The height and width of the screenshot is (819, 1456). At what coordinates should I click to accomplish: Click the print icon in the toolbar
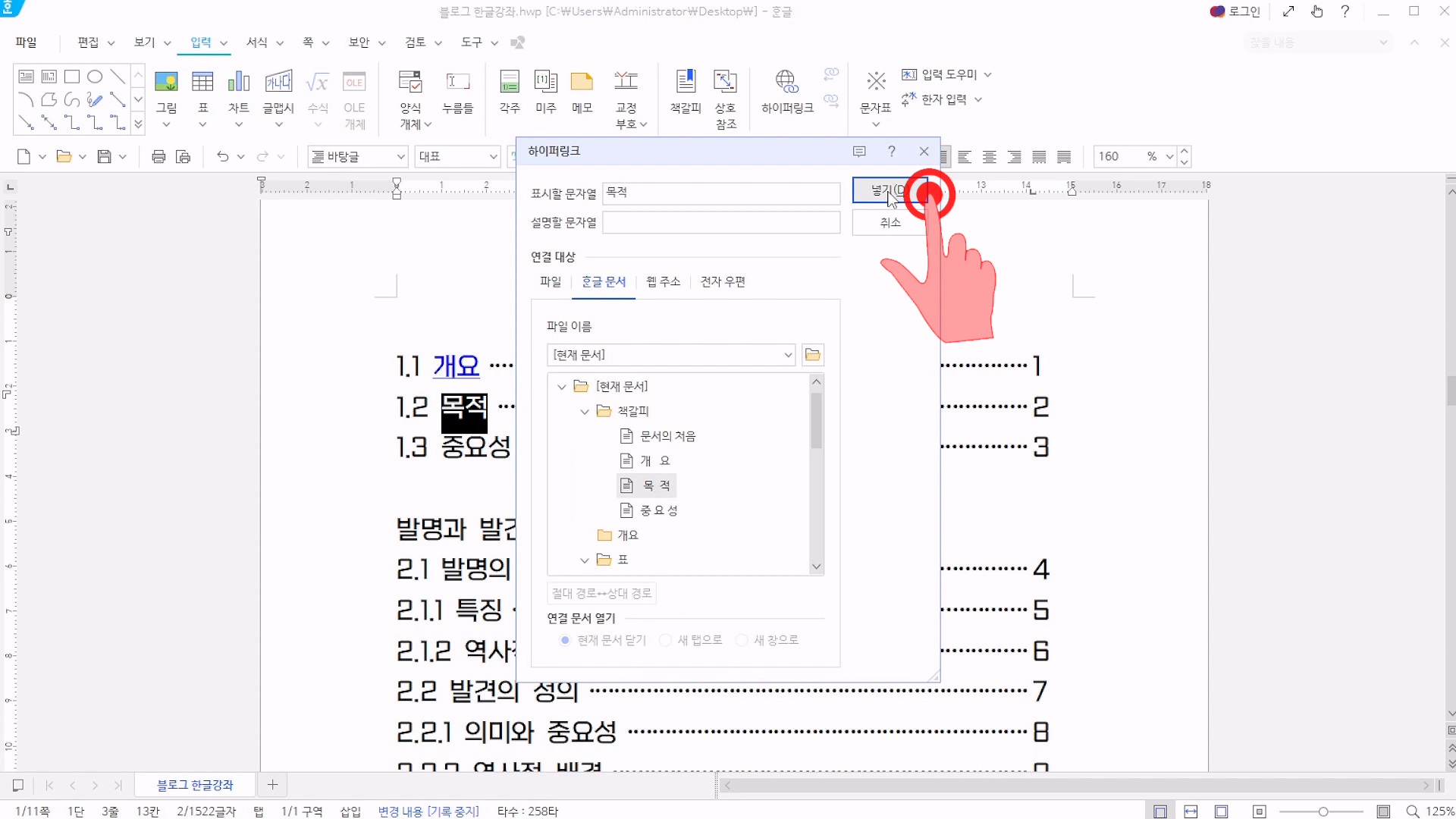coord(158,157)
